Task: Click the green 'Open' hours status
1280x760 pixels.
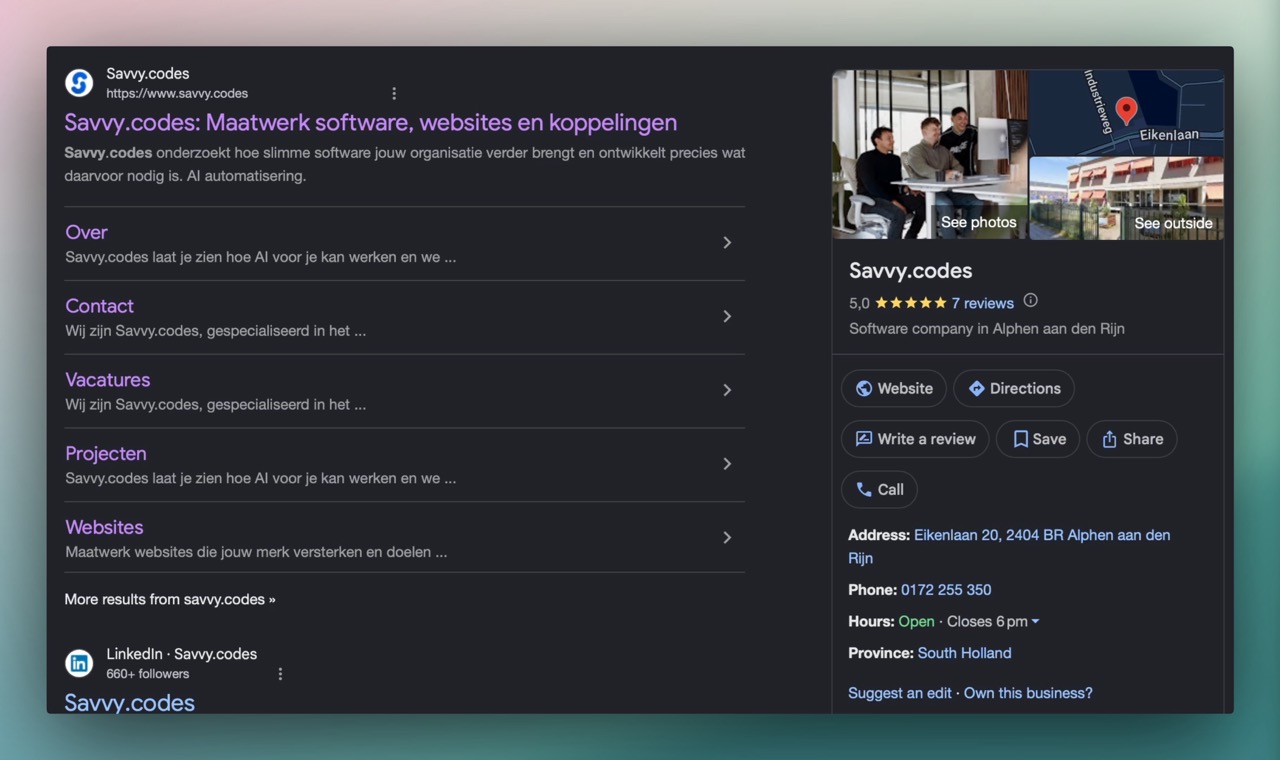Action: [916, 622]
